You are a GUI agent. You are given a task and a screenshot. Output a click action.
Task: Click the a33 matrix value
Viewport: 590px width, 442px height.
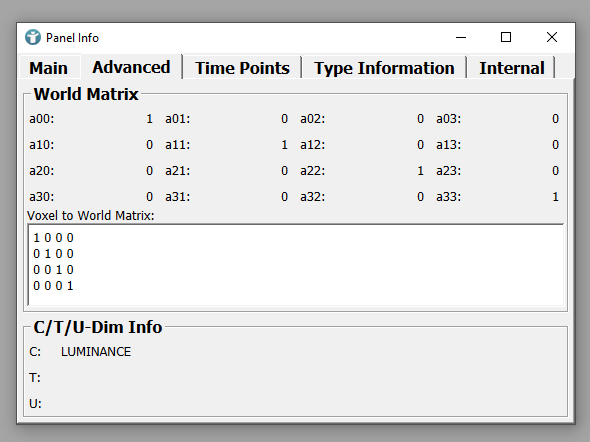tap(555, 197)
